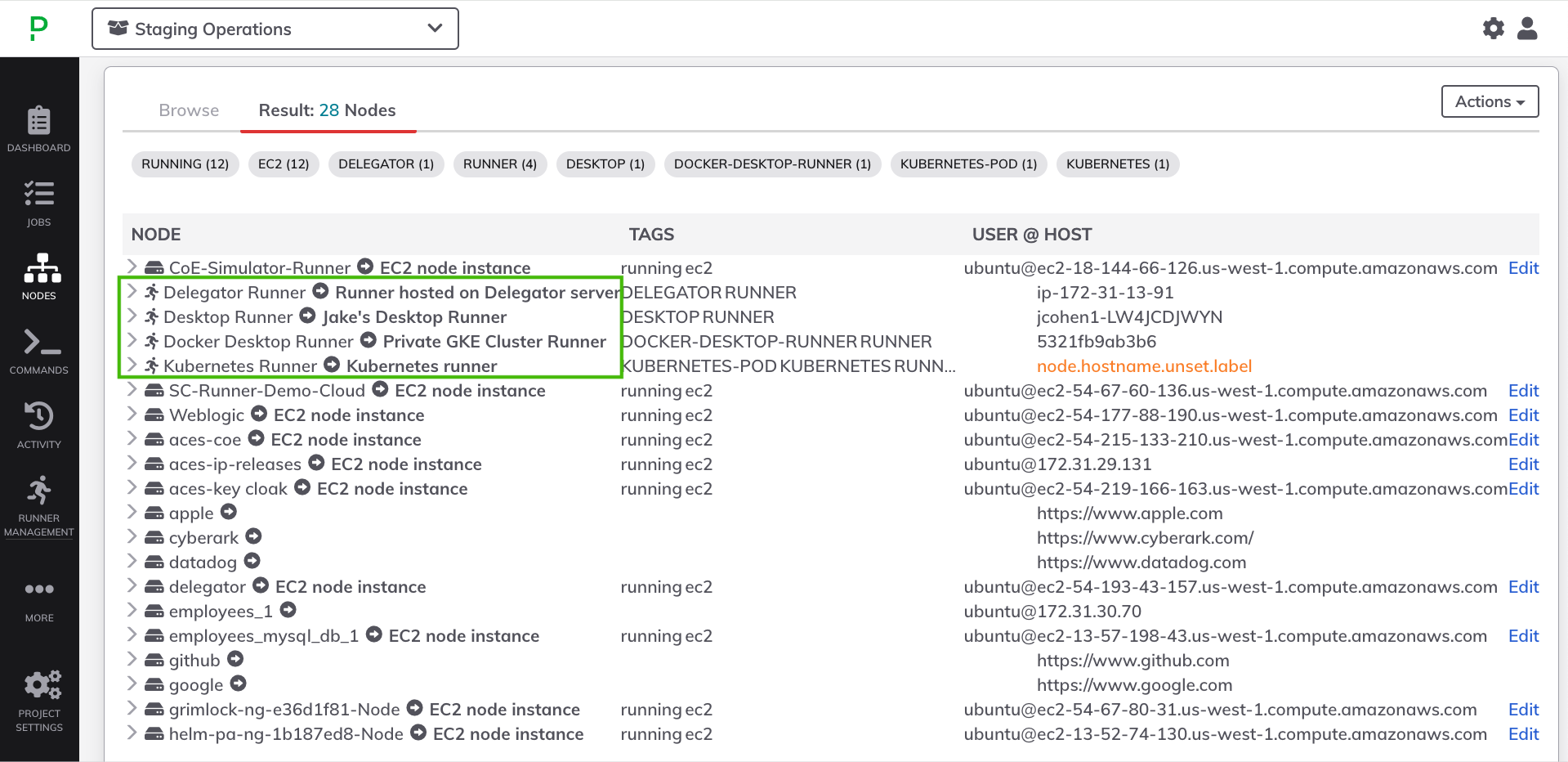
Task: Expand the Delegator Runner node row
Action: [132, 291]
